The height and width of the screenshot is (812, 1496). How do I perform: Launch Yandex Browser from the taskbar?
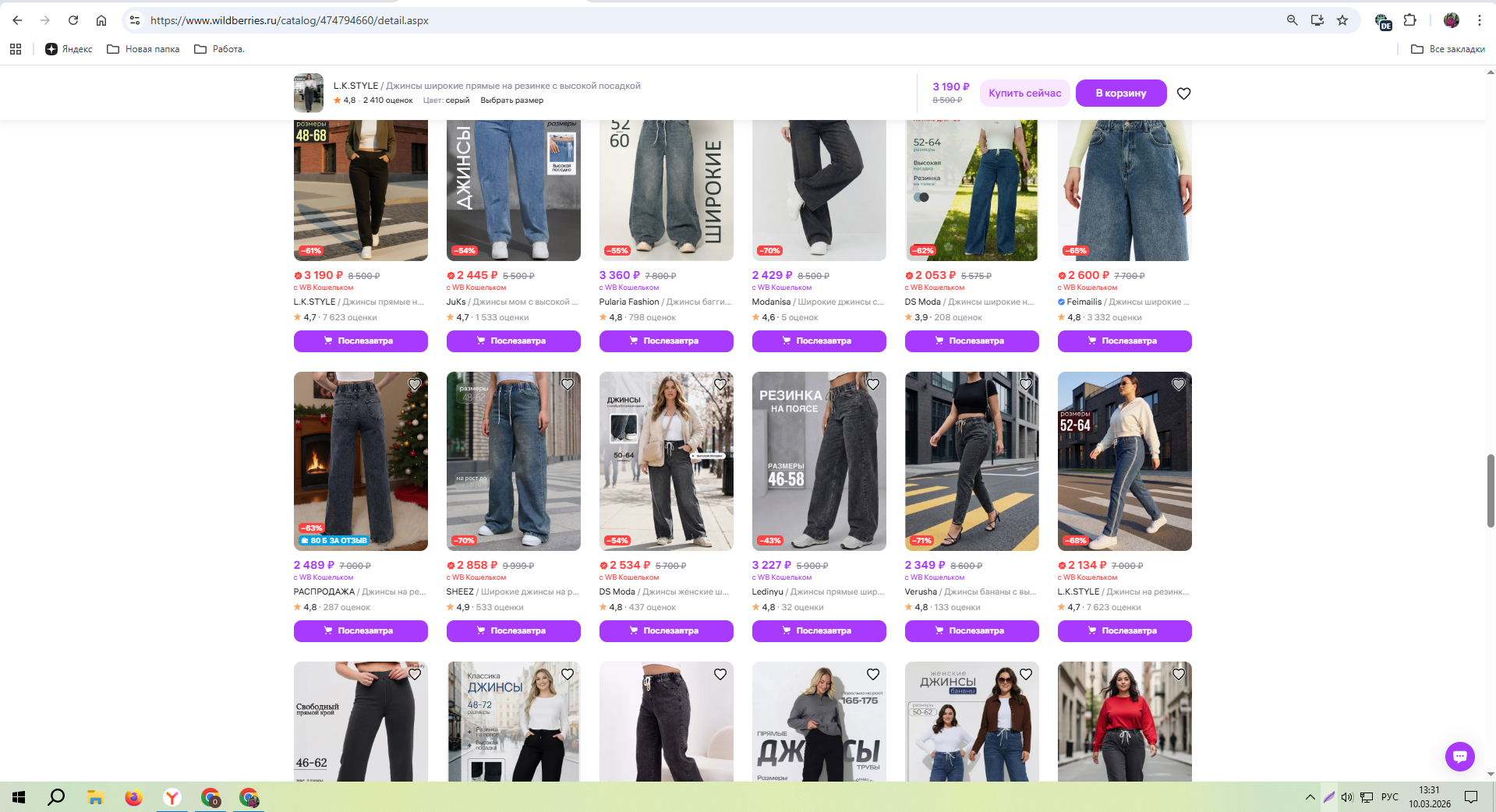coord(172,797)
